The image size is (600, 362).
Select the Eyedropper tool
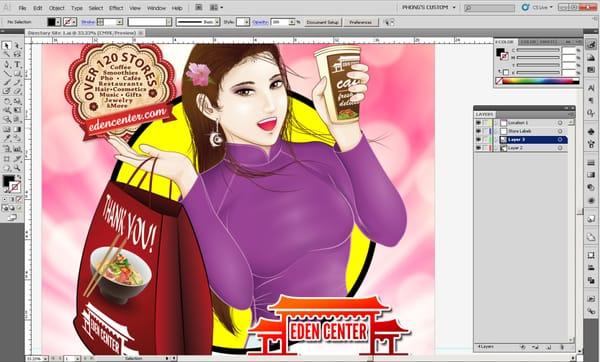tap(7, 139)
